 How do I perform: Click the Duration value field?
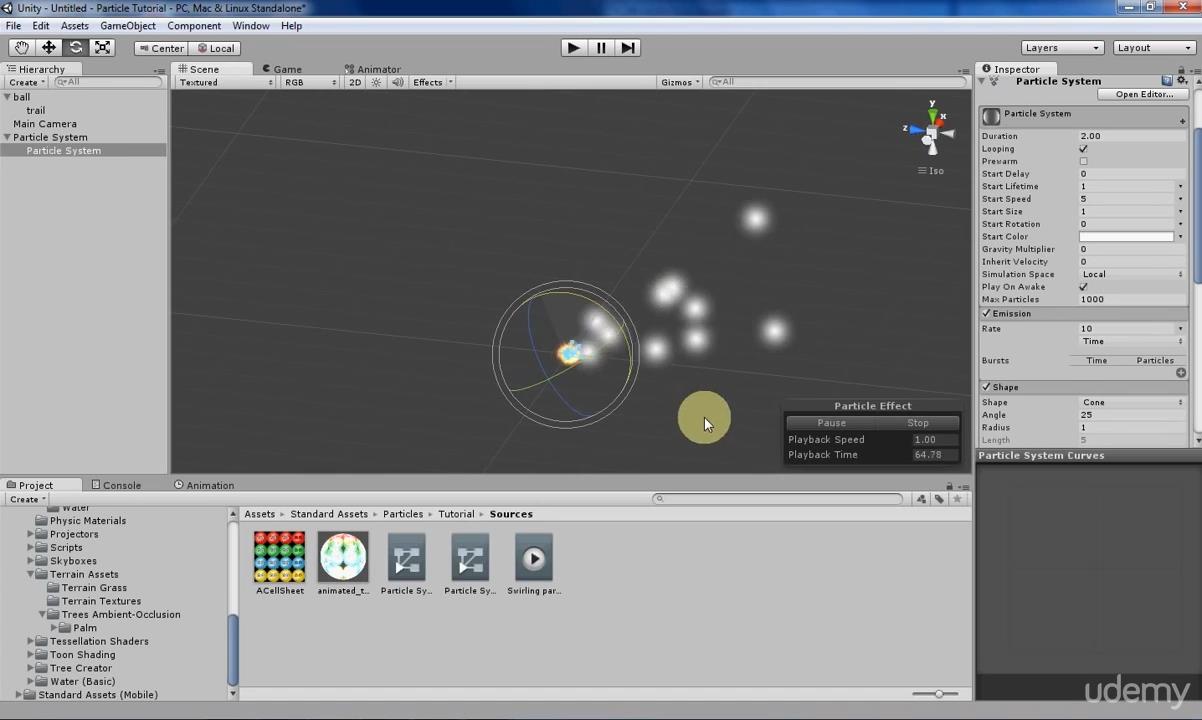click(x=1133, y=136)
